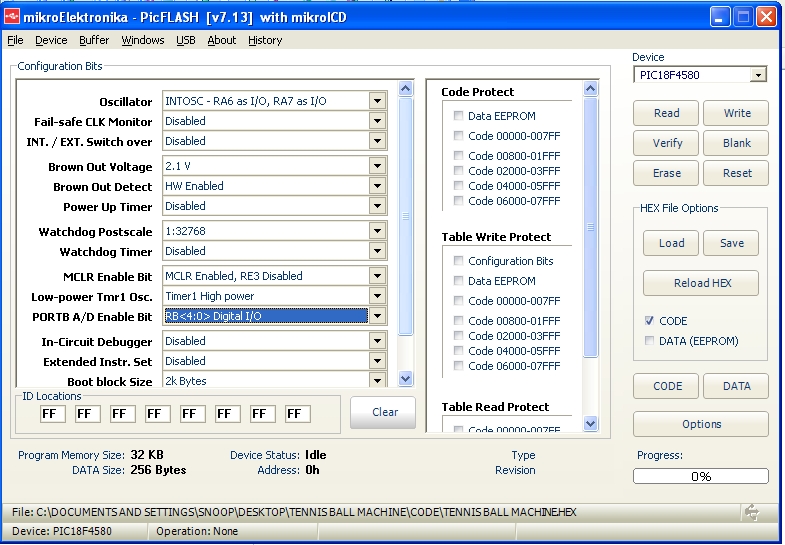The height and width of the screenshot is (545, 785).
Task: Open Brown Out Detect dropdown
Action: [377, 186]
